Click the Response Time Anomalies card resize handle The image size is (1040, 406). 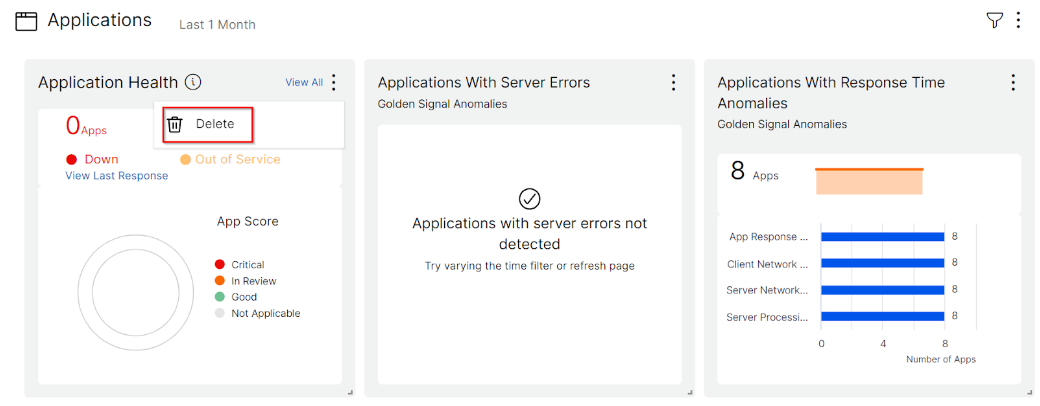tap(1029, 393)
